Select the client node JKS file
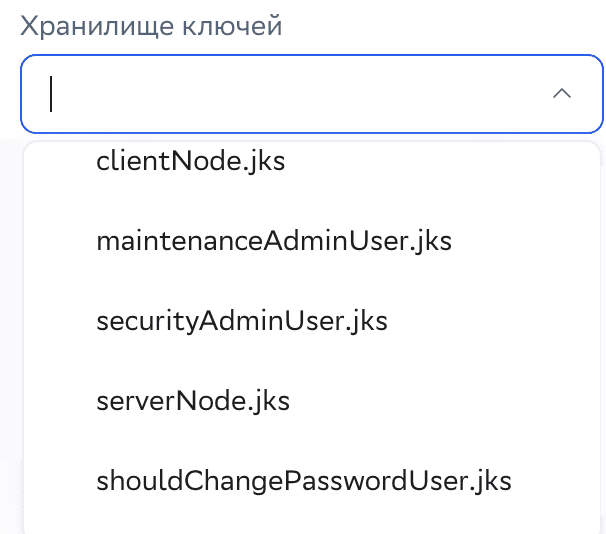 tap(191, 161)
